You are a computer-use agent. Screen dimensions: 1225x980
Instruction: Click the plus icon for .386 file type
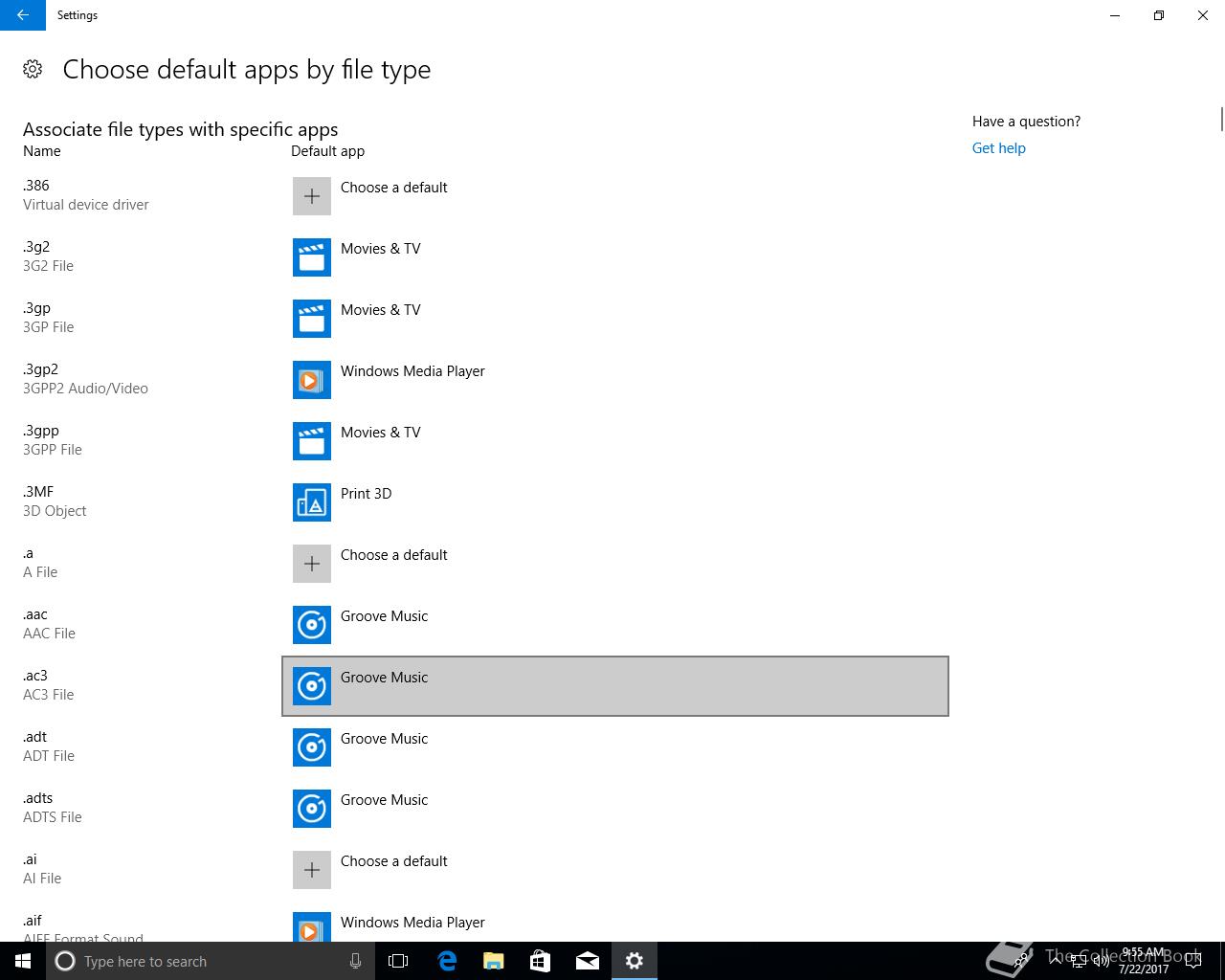click(x=312, y=196)
